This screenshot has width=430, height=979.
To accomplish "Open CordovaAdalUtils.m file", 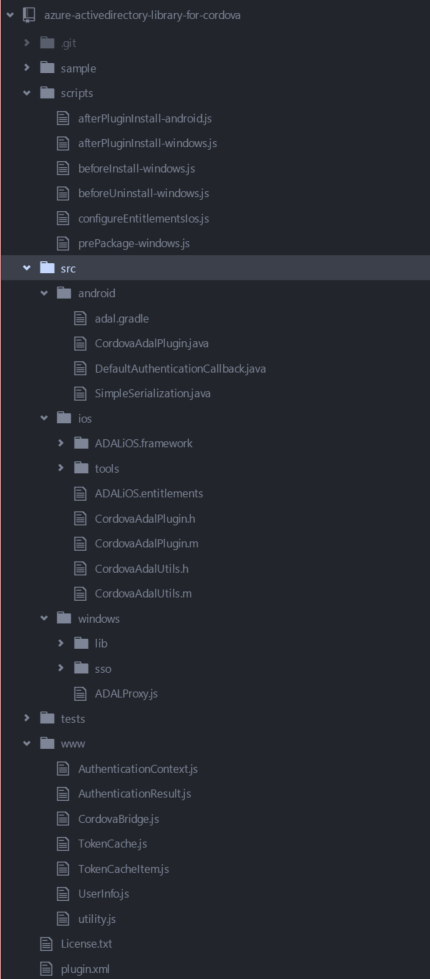I will tap(143, 593).
